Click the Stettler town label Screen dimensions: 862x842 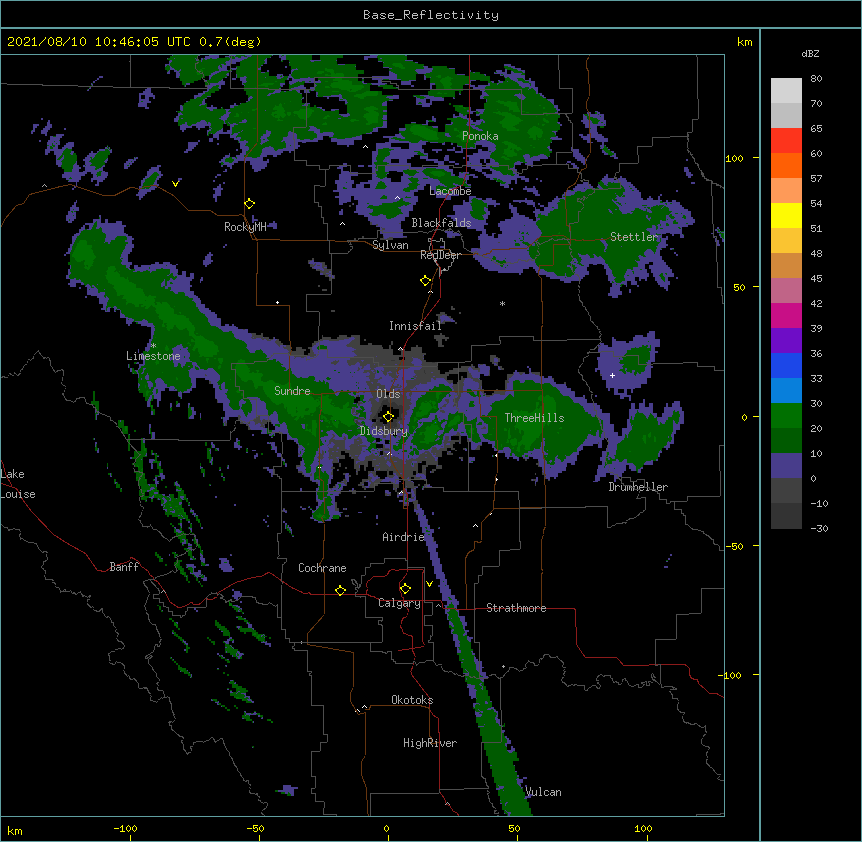pos(634,237)
